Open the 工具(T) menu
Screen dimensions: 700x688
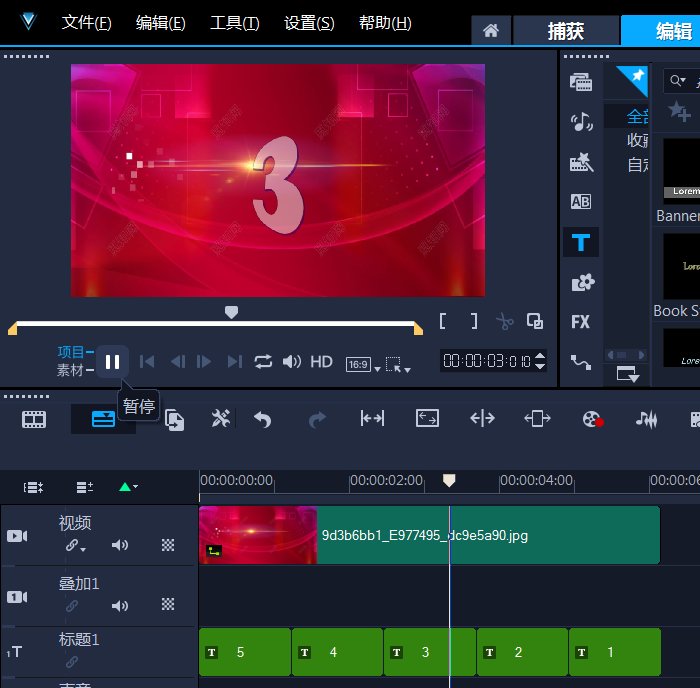click(235, 23)
